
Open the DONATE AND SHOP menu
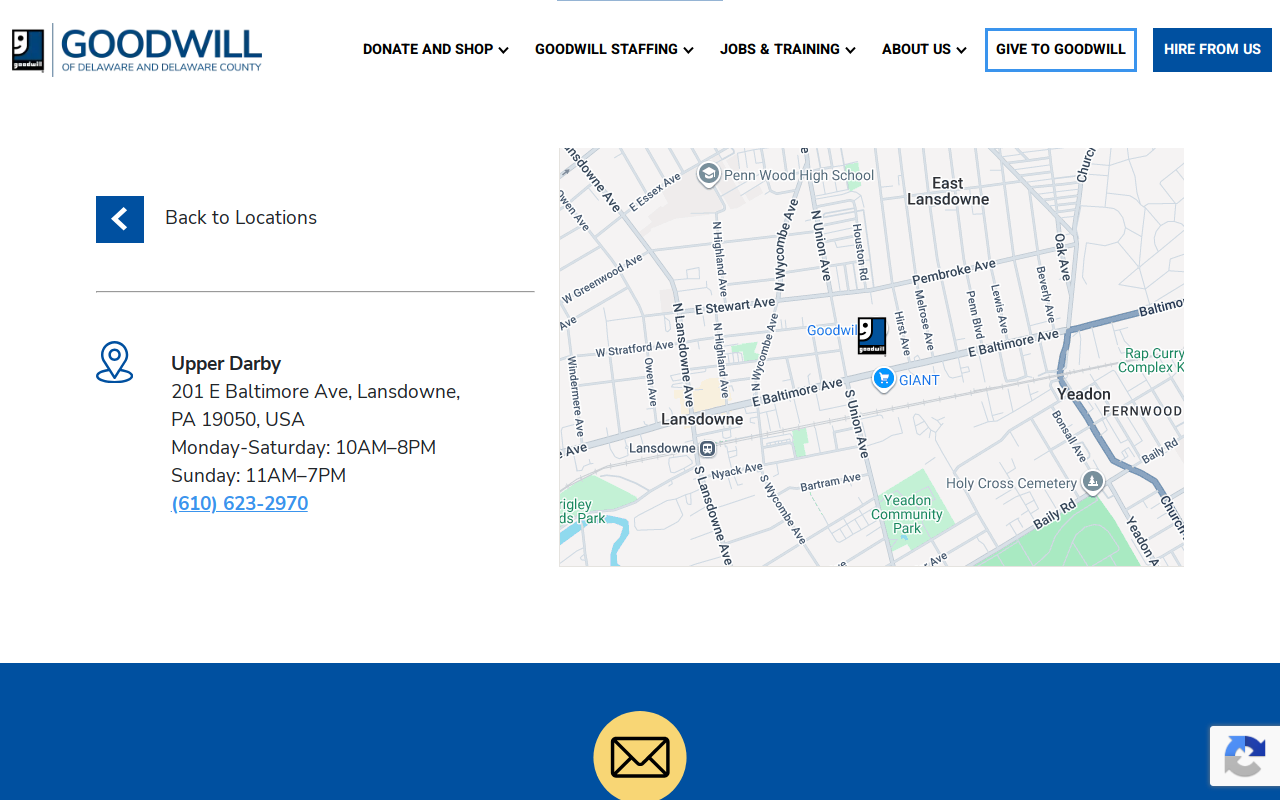click(436, 49)
